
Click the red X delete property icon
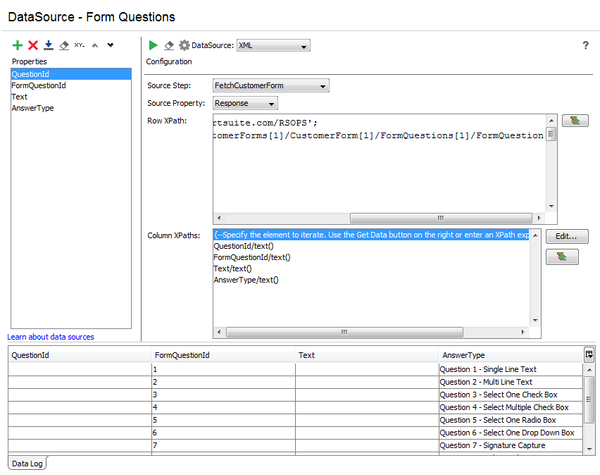(x=33, y=46)
